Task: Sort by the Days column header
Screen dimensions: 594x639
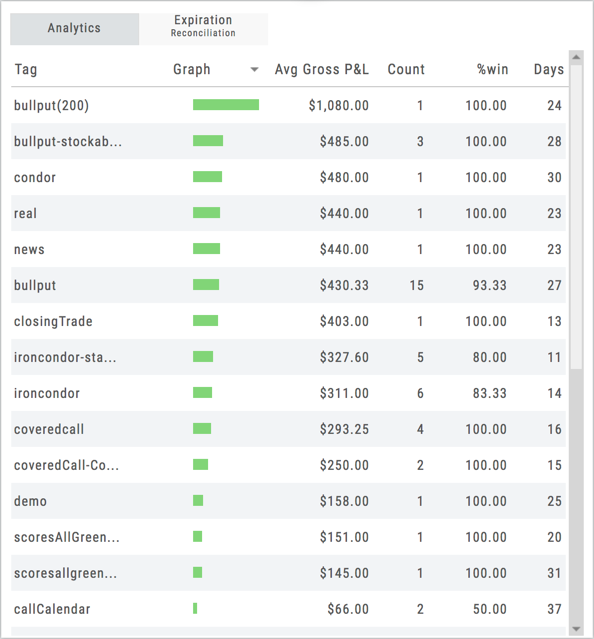Action: click(x=549, y=70)
